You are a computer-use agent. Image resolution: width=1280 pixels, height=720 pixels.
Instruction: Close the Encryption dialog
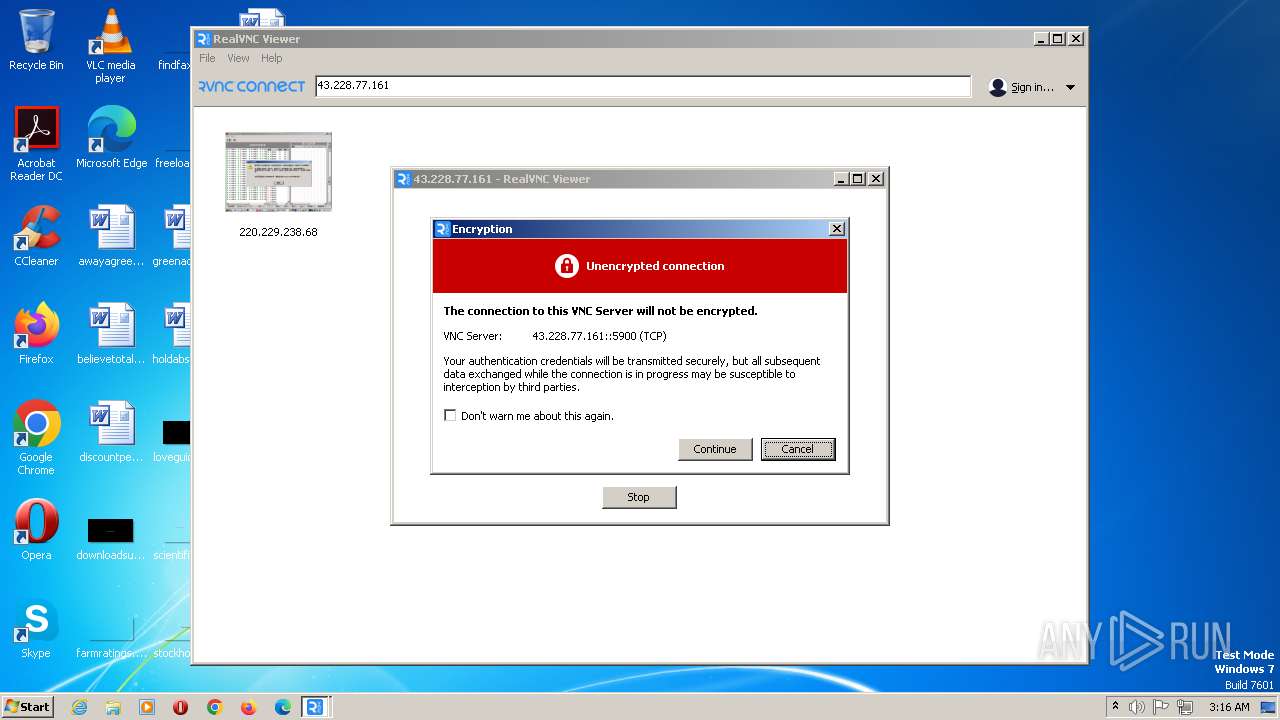837,229
